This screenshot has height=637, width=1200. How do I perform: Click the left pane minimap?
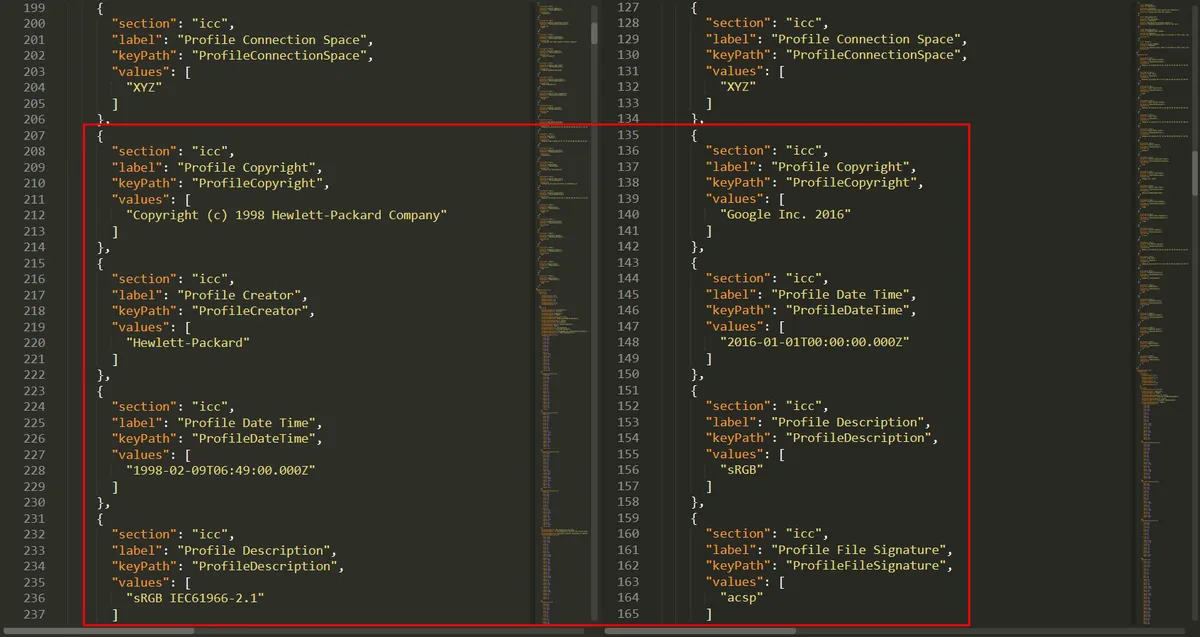[562, 310]
